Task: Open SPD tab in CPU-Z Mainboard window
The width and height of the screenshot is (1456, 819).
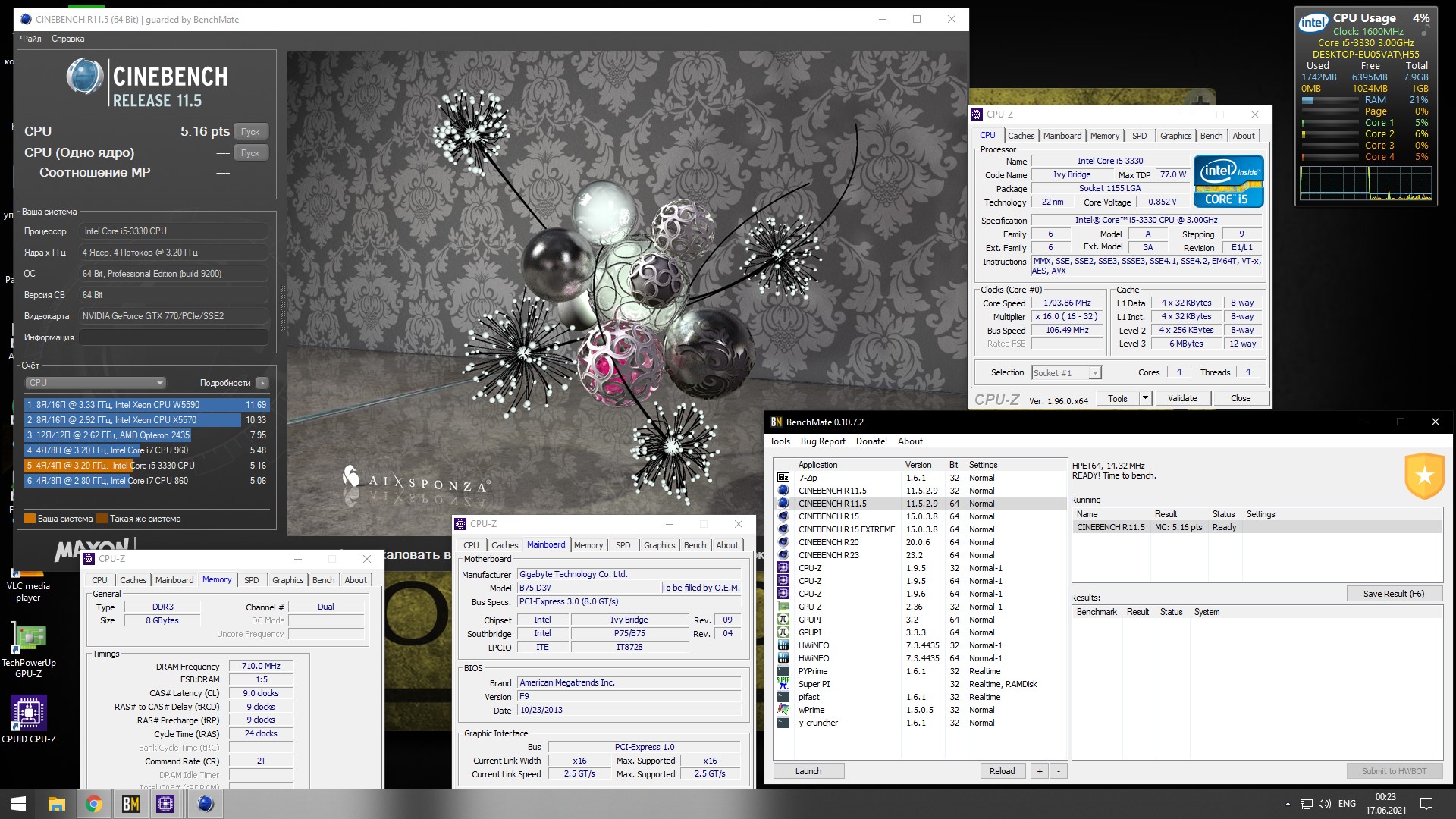Action: point(623,545)
